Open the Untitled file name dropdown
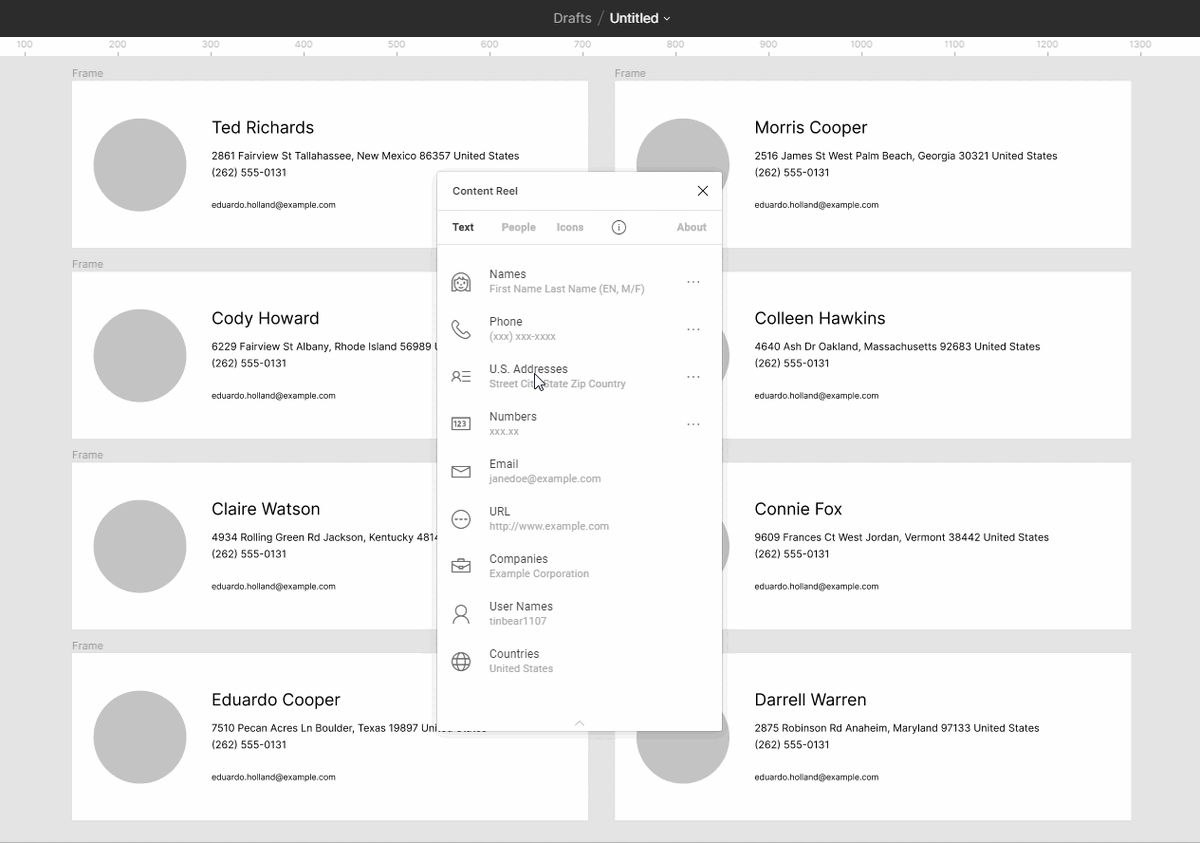The height and width of the screenshot is (843, 1200). click(x=640, y=18)
